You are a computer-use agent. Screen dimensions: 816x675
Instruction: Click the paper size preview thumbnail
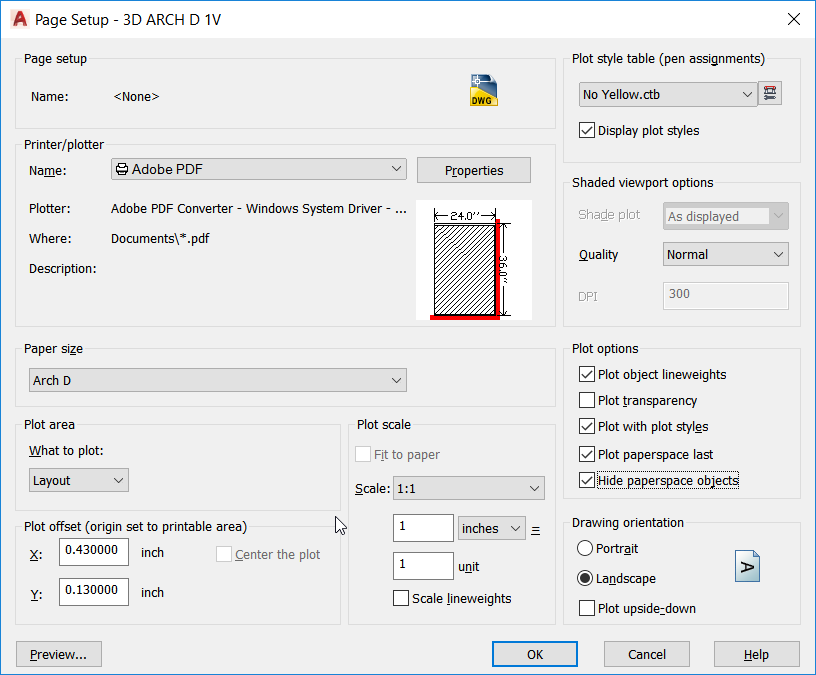(x=474, y=260)
